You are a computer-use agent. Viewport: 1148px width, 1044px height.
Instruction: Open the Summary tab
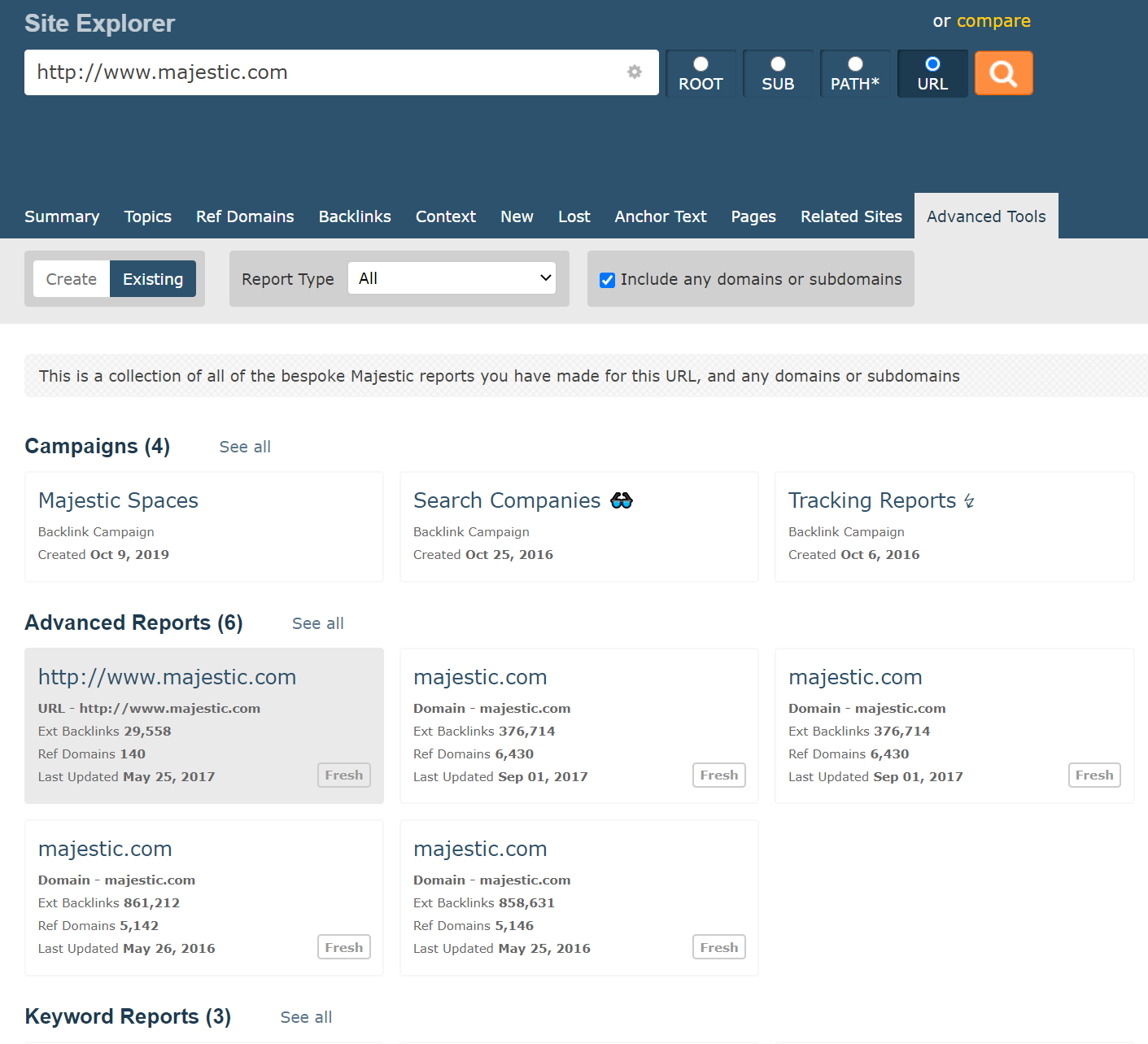[62, 216]
